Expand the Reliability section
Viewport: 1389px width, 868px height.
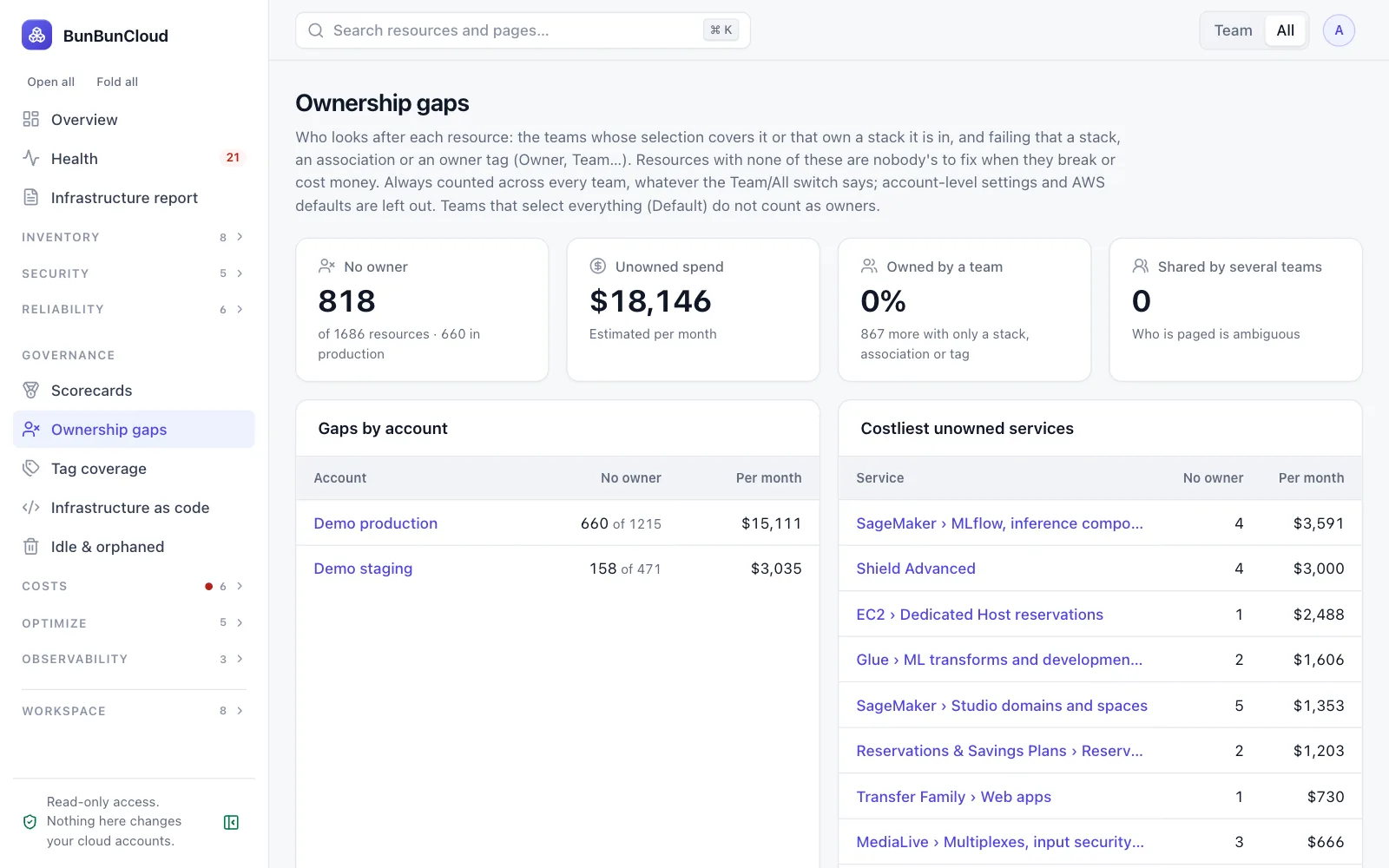coord(134,309)
